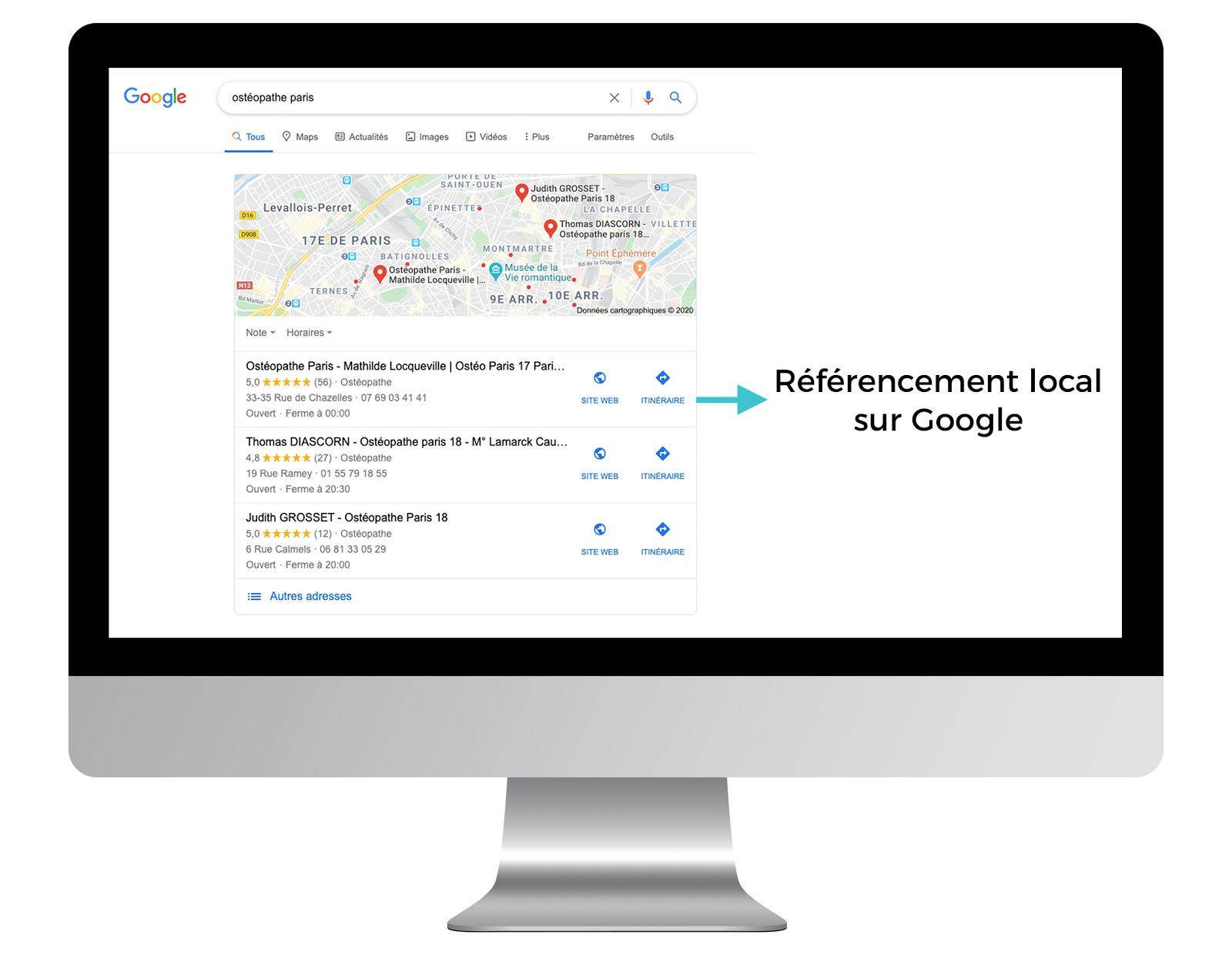Switch to the Images tab

coord(427,137)
